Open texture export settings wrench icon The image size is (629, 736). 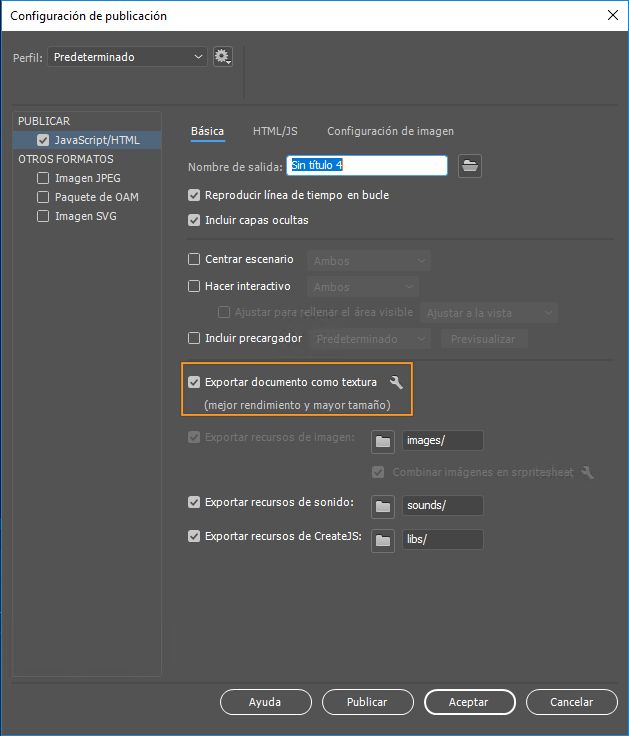point(396,382)
